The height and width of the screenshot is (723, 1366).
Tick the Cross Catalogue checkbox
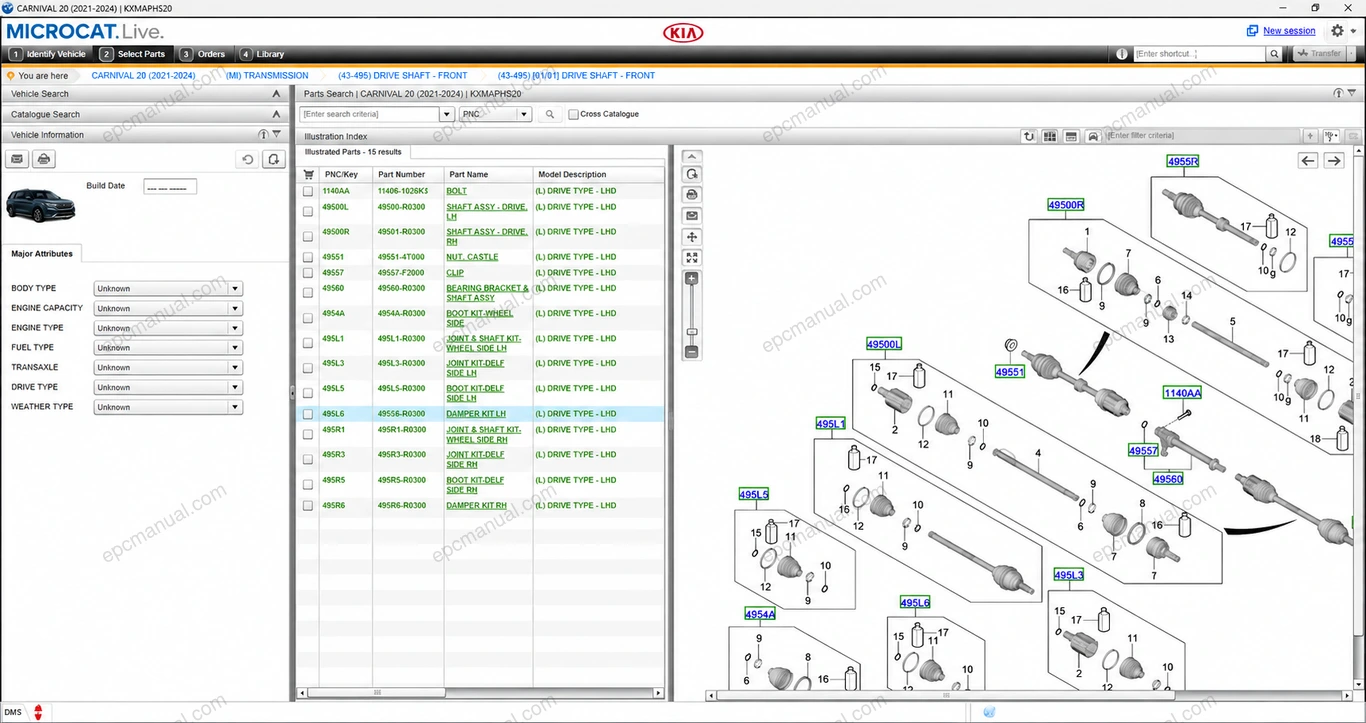(573, 115)
